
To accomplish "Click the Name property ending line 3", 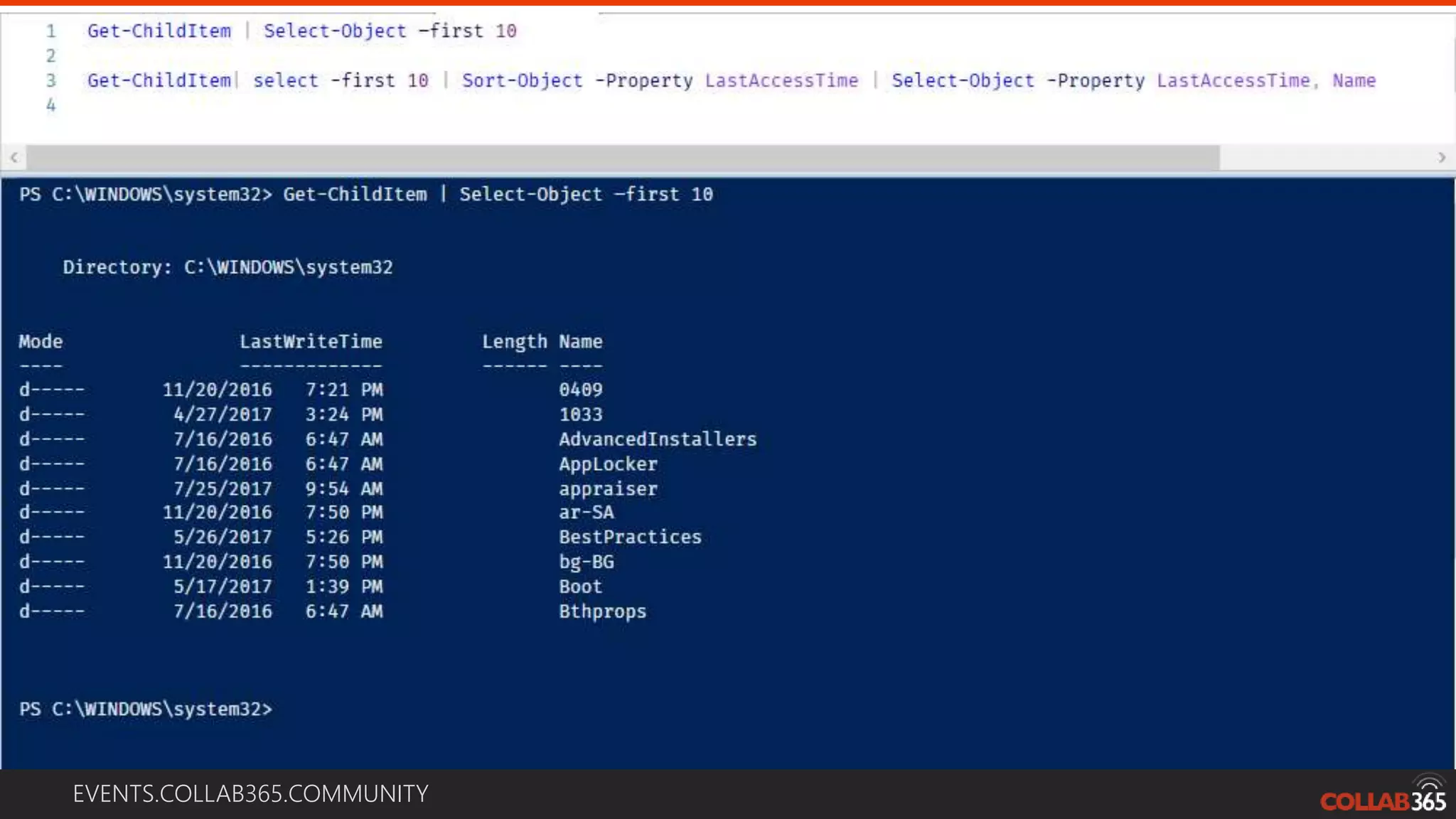I will click(x=1354, y=80).
